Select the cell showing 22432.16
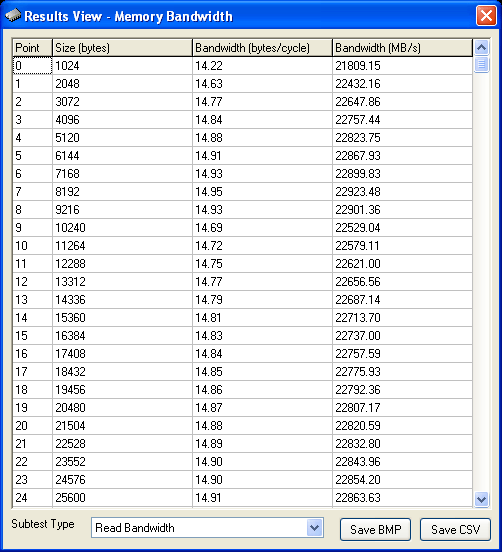The image size is (502, 552). [x=402, y=84]
